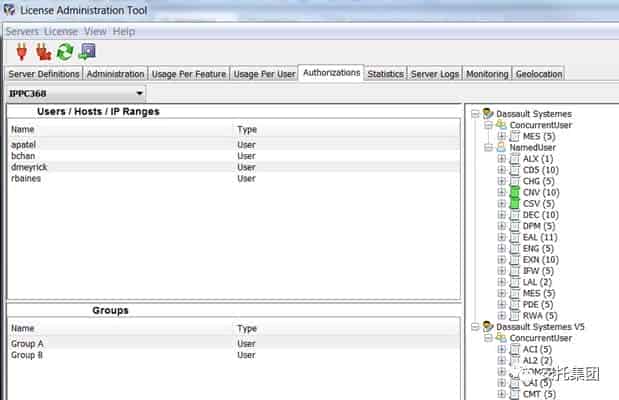Click the LAL (2) license icon

pyautogui.click(x=515, y=282)
